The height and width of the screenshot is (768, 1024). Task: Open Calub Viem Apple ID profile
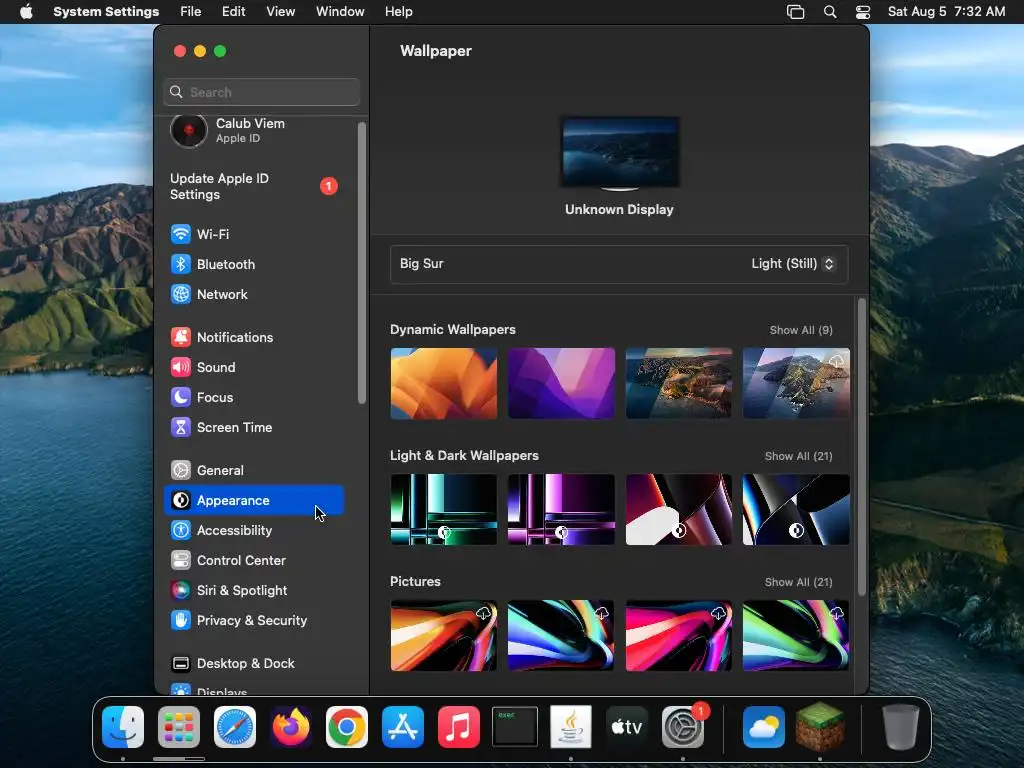[x=254, y=131]
